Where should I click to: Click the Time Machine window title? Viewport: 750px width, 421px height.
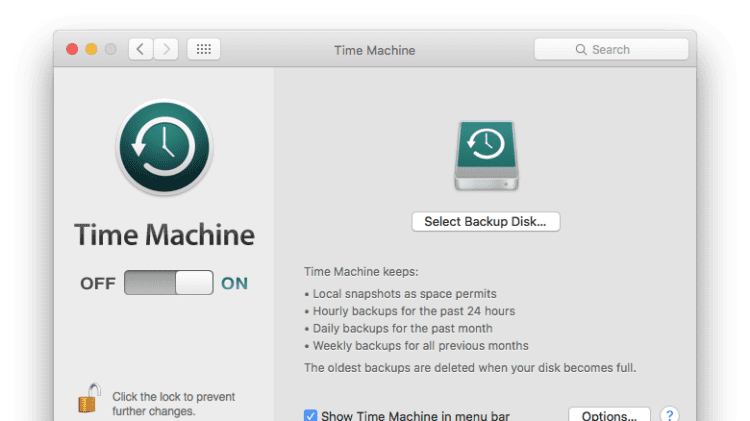[374, 50]
